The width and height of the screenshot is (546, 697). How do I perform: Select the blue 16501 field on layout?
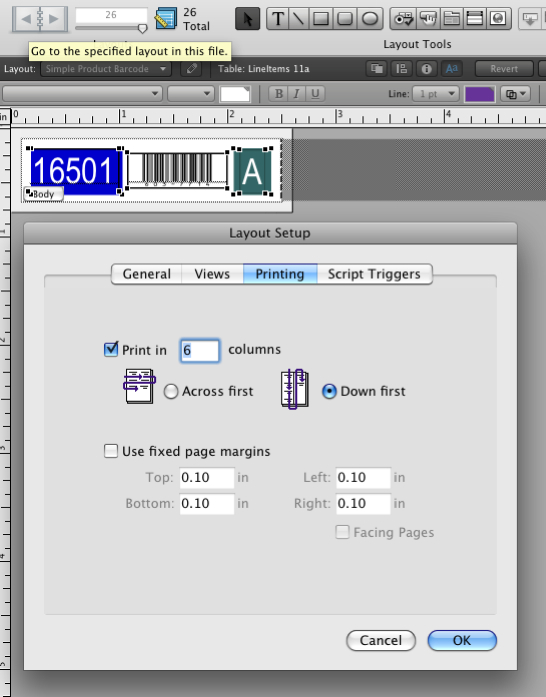pyautogui.click(x=75, y=171)
